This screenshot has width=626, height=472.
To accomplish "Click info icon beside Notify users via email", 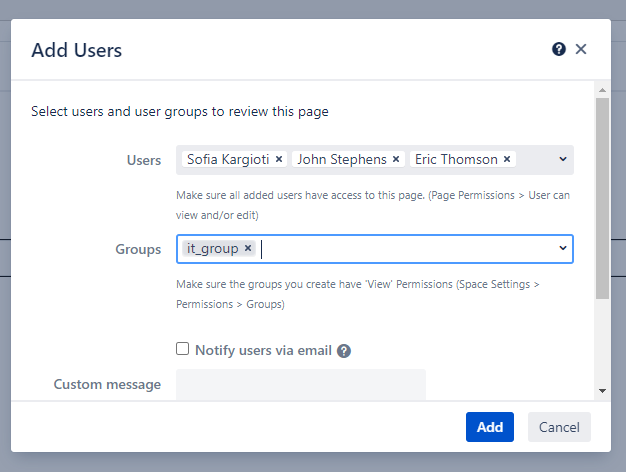I will click(344, 351).
